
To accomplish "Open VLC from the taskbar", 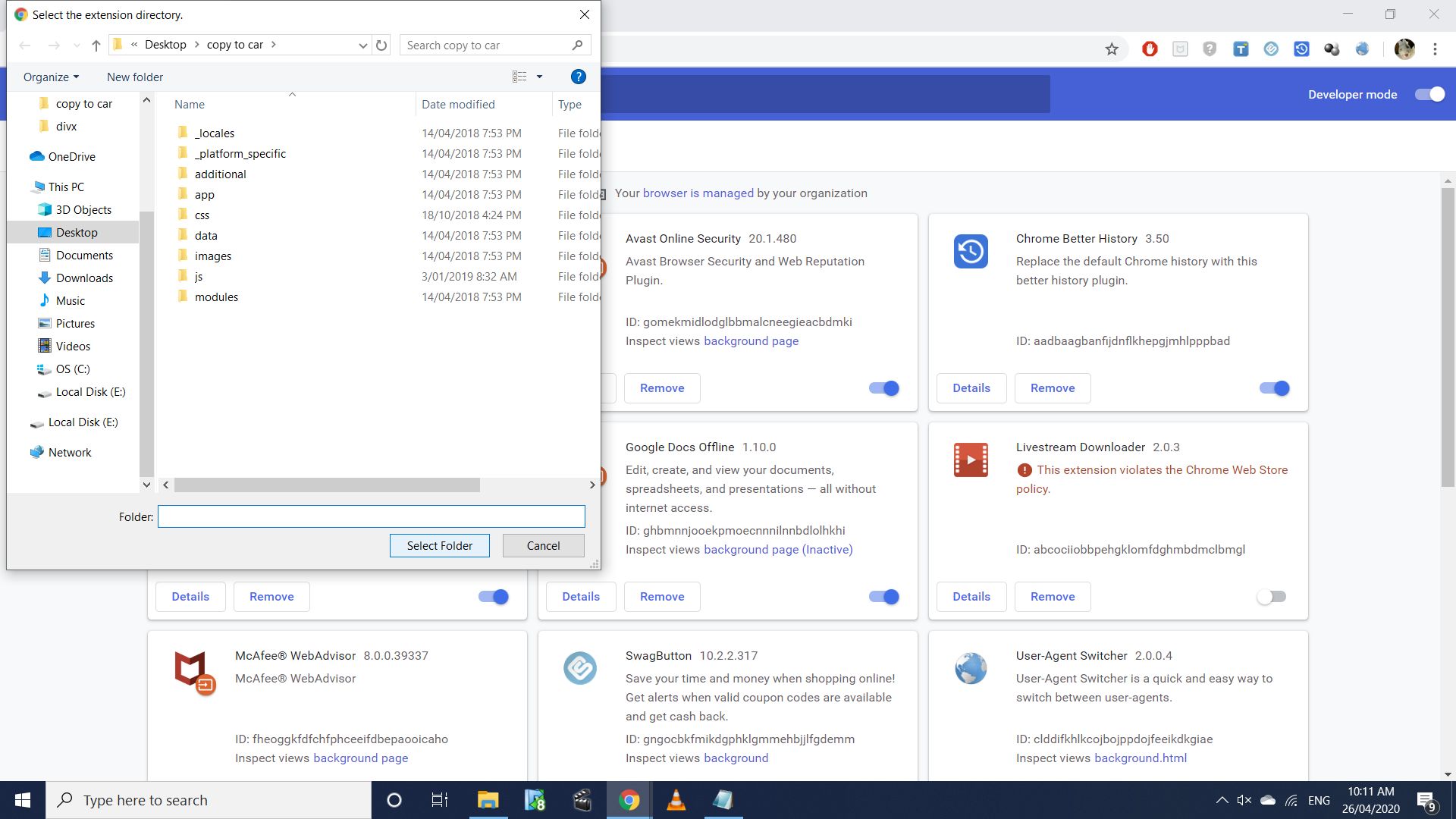I will coord(675,800).
